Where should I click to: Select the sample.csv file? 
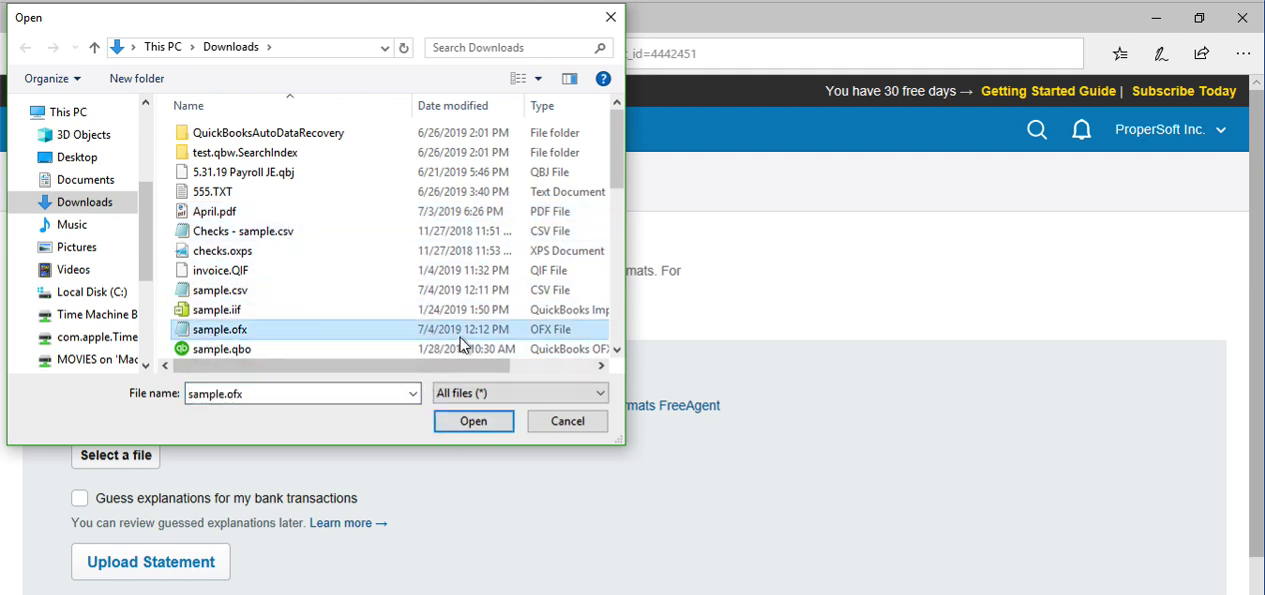tap(390, 290)
